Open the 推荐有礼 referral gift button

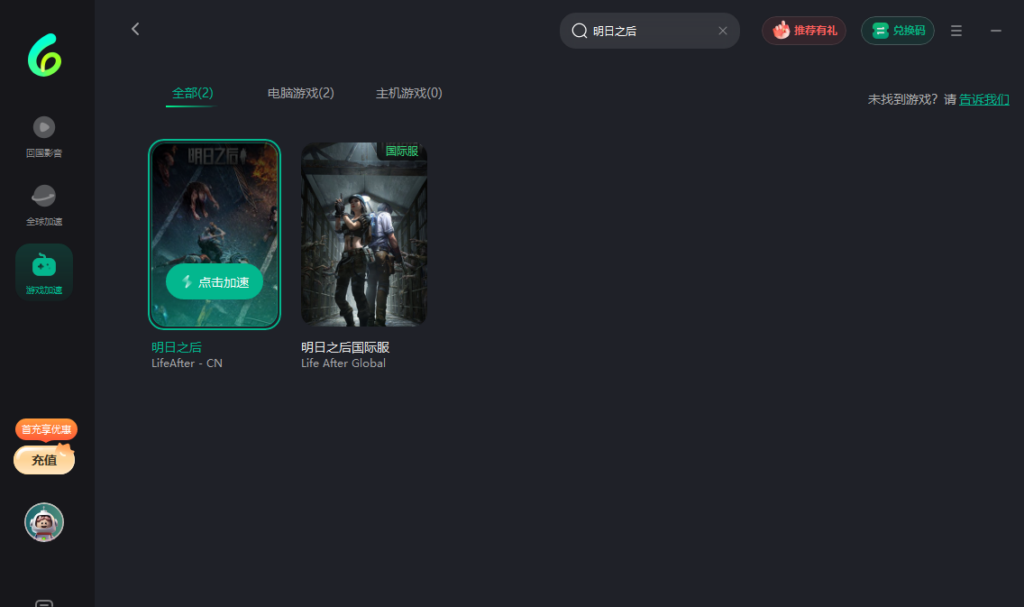tap(804, 31)
